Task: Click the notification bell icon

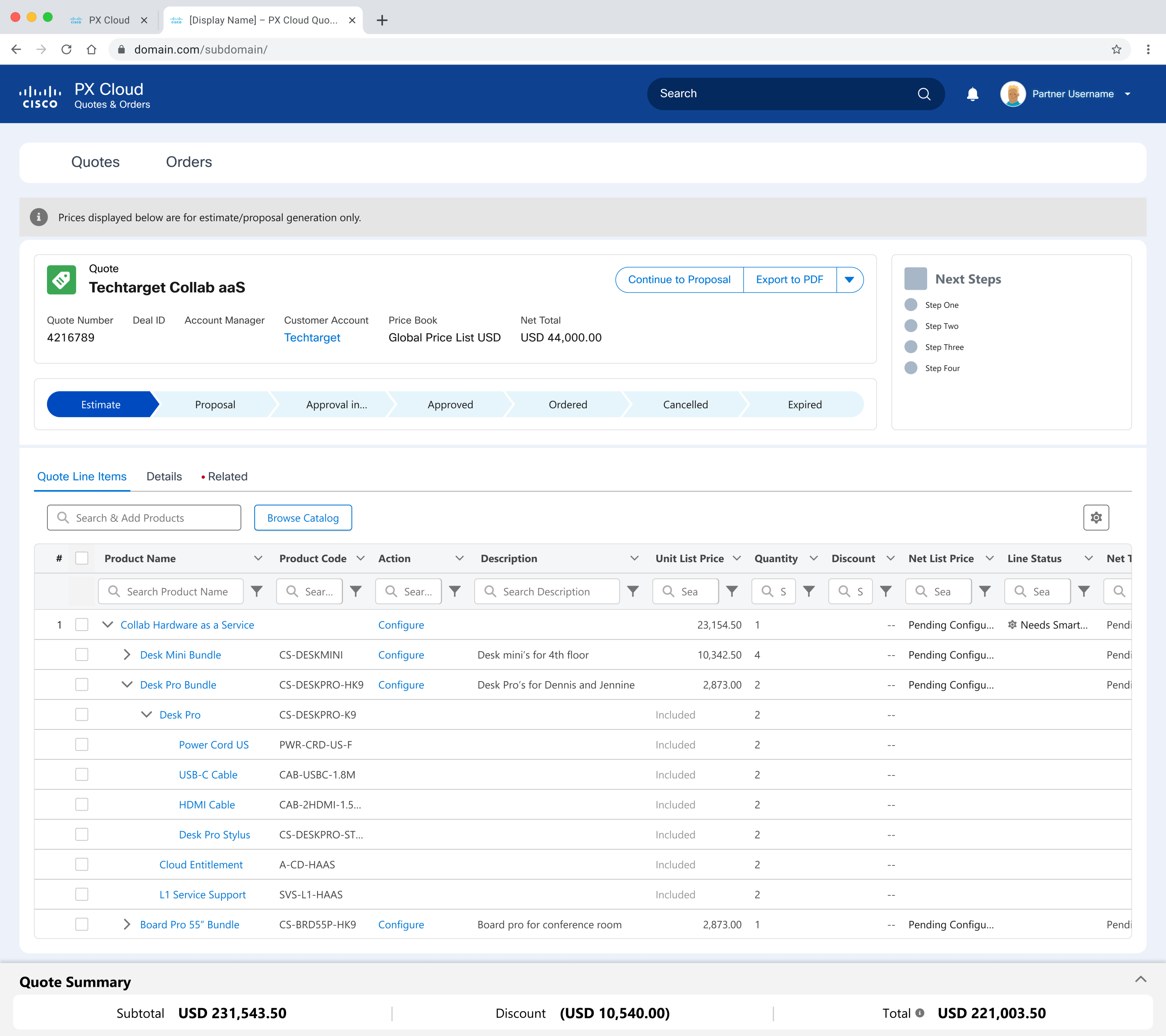Action: coord(972,94)
